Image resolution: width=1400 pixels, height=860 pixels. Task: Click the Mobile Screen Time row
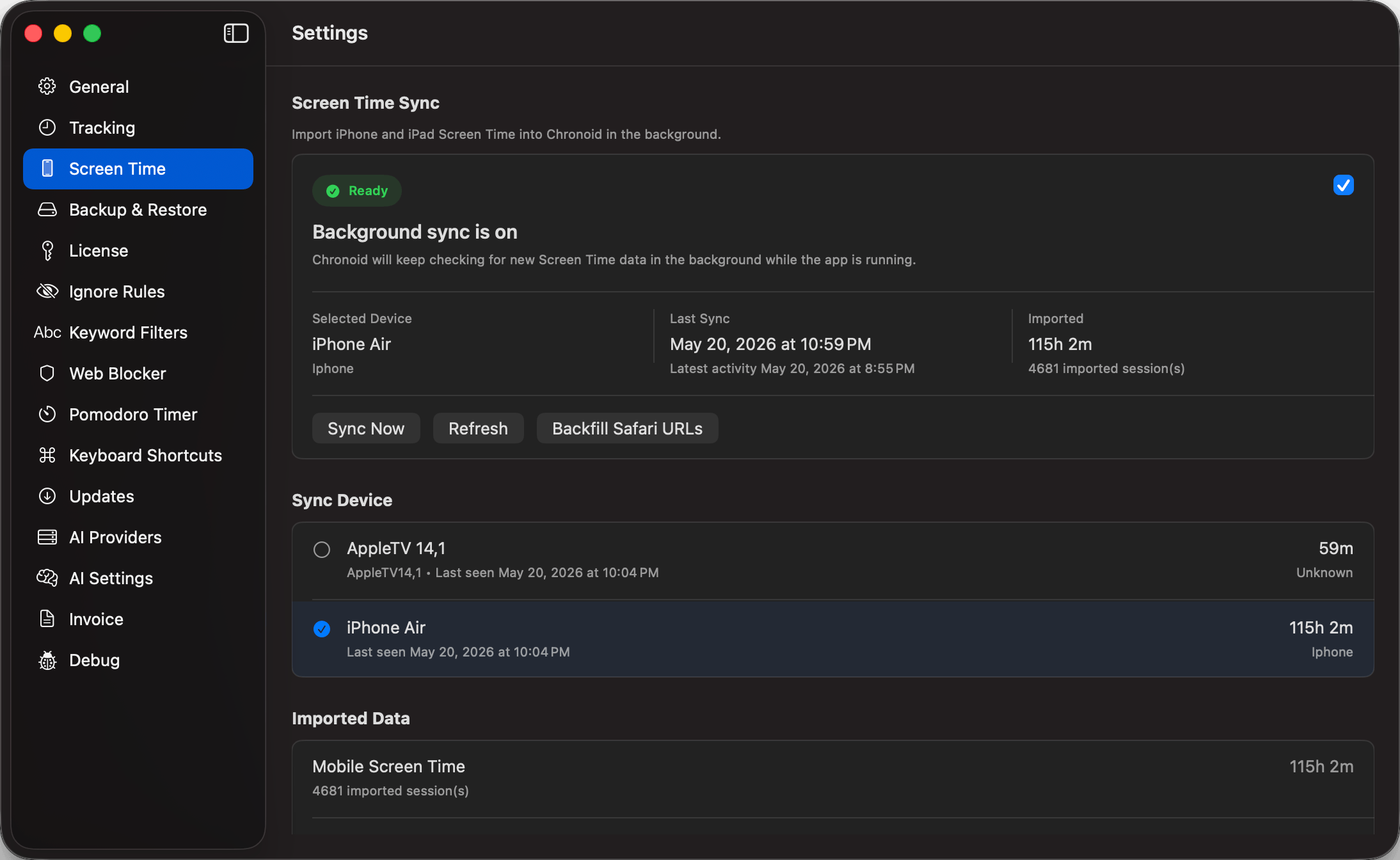coord(833,778)
